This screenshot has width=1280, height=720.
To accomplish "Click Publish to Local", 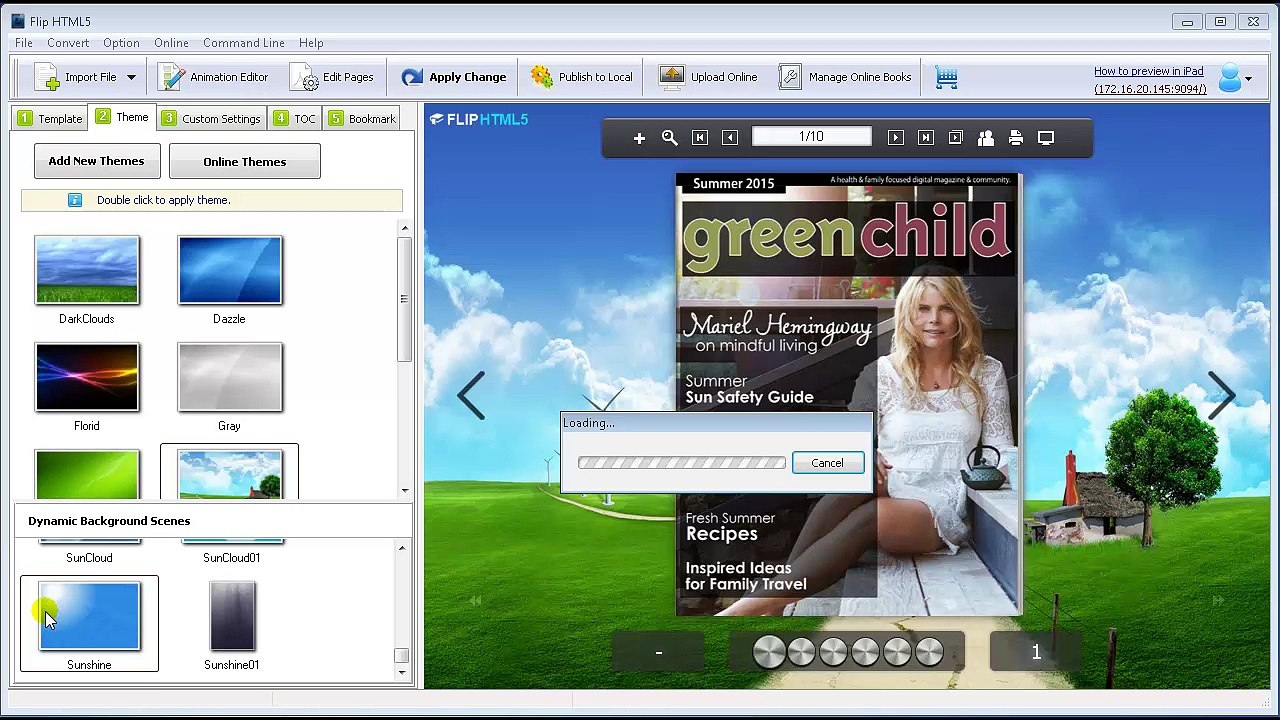I will pyautogui.click(x=582, y=77).
